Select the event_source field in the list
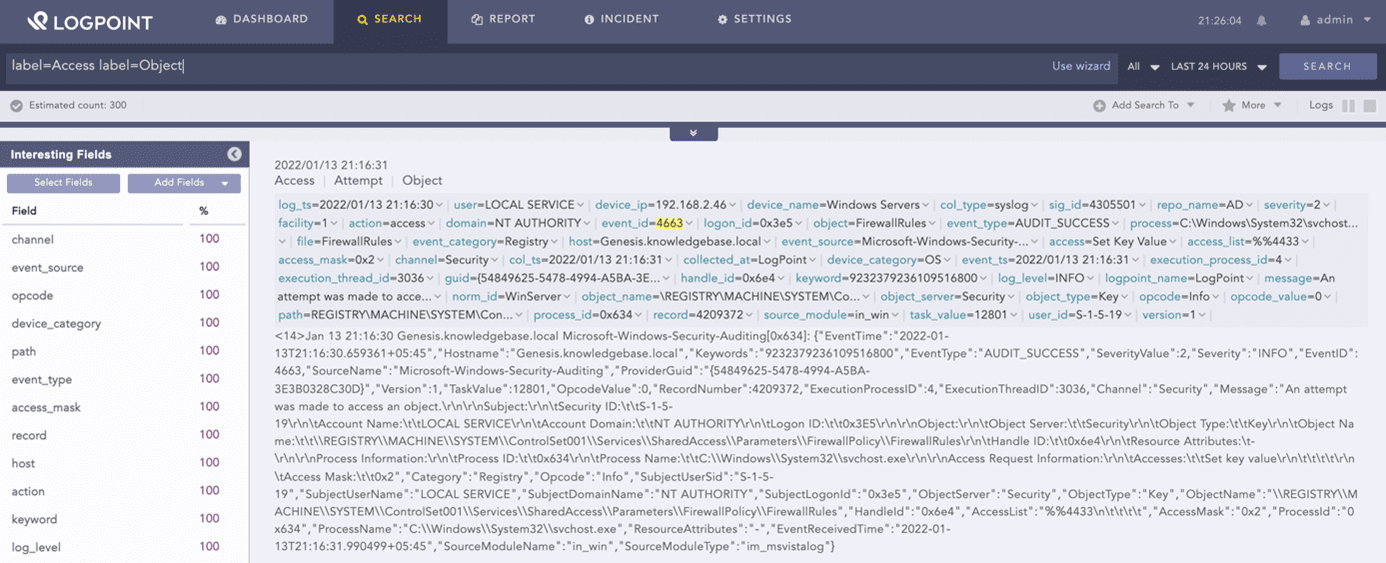Screen dimensions: 1386x563 48,267
